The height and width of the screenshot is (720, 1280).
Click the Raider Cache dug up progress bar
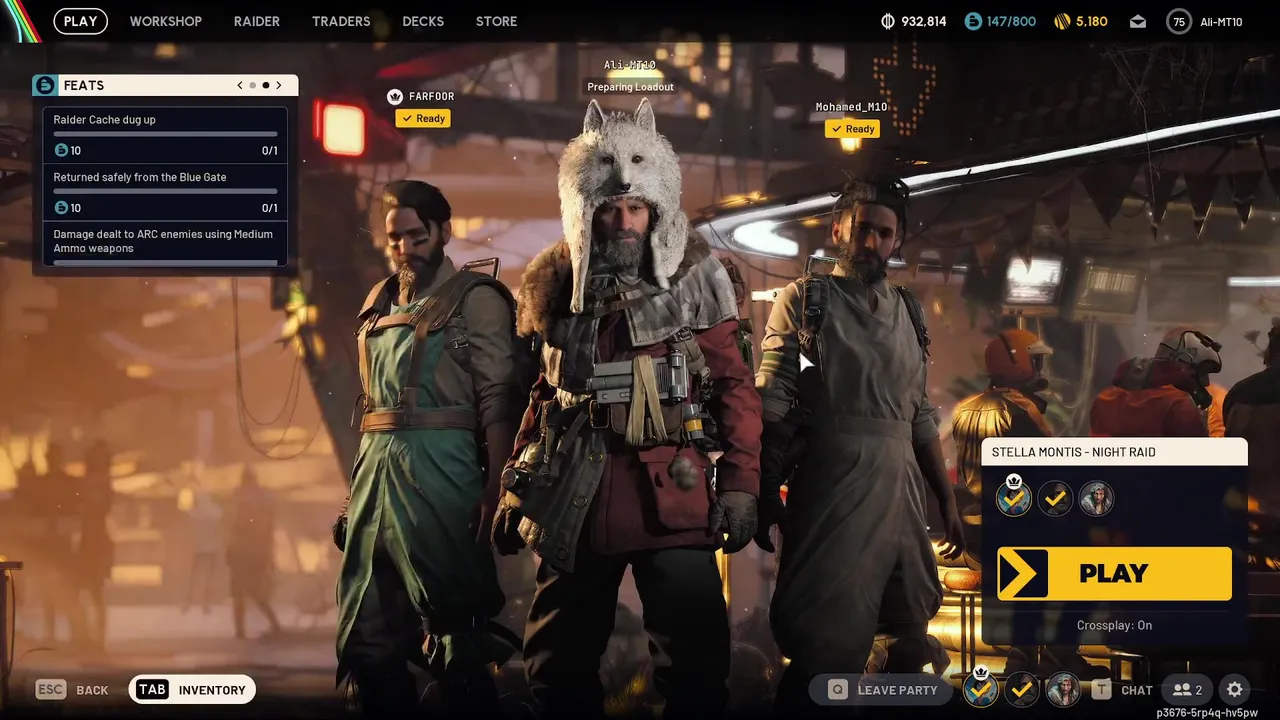(166, 133)
